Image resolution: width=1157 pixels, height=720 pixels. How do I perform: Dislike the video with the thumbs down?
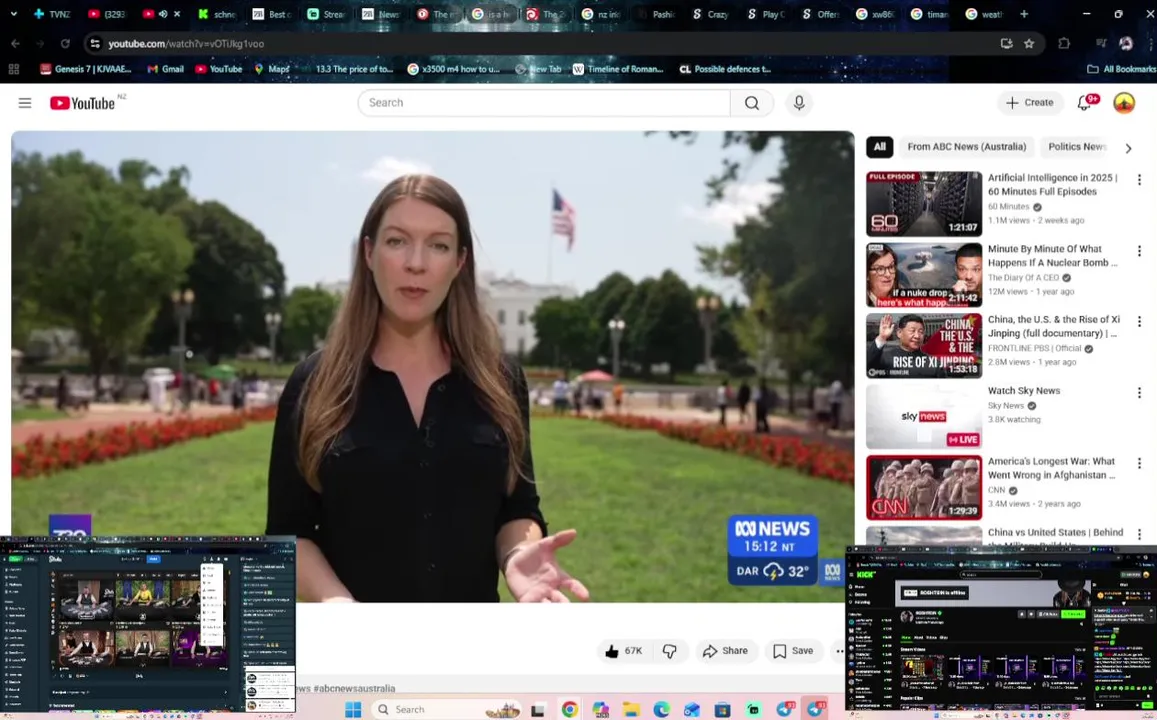[669, 651]
